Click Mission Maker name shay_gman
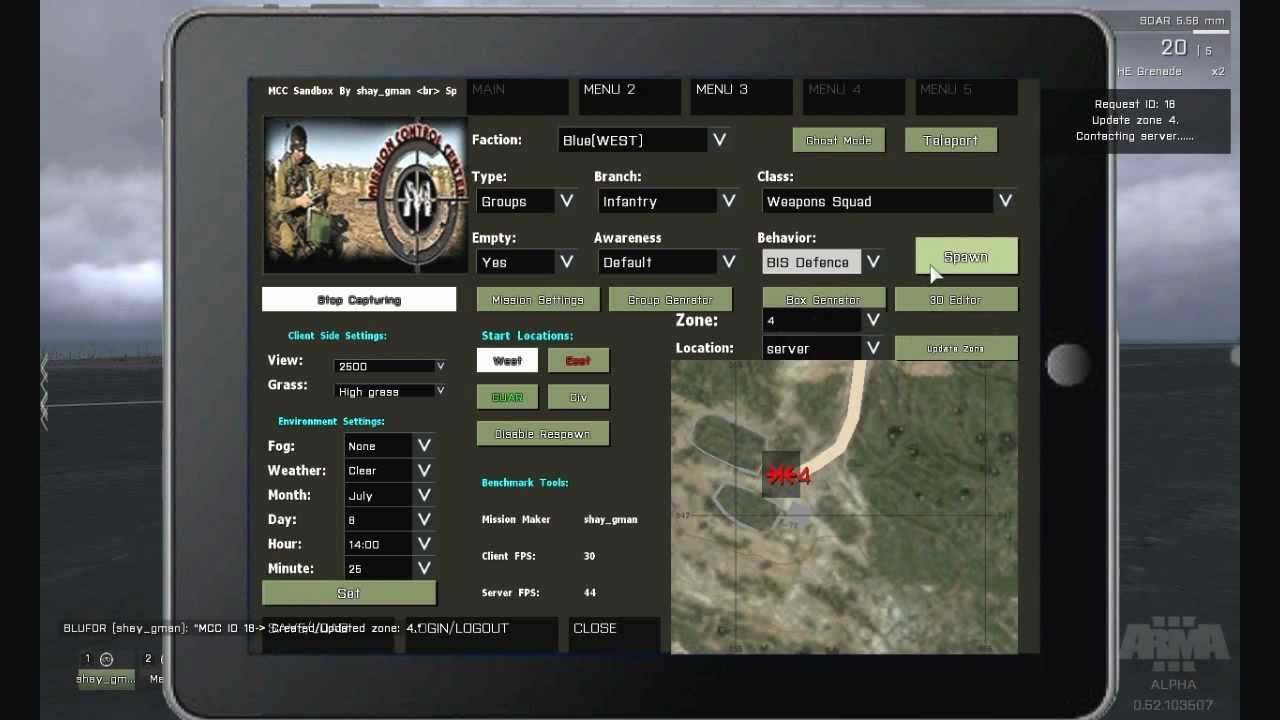This screenshot has width=1280, height=720. coord(610,520)
